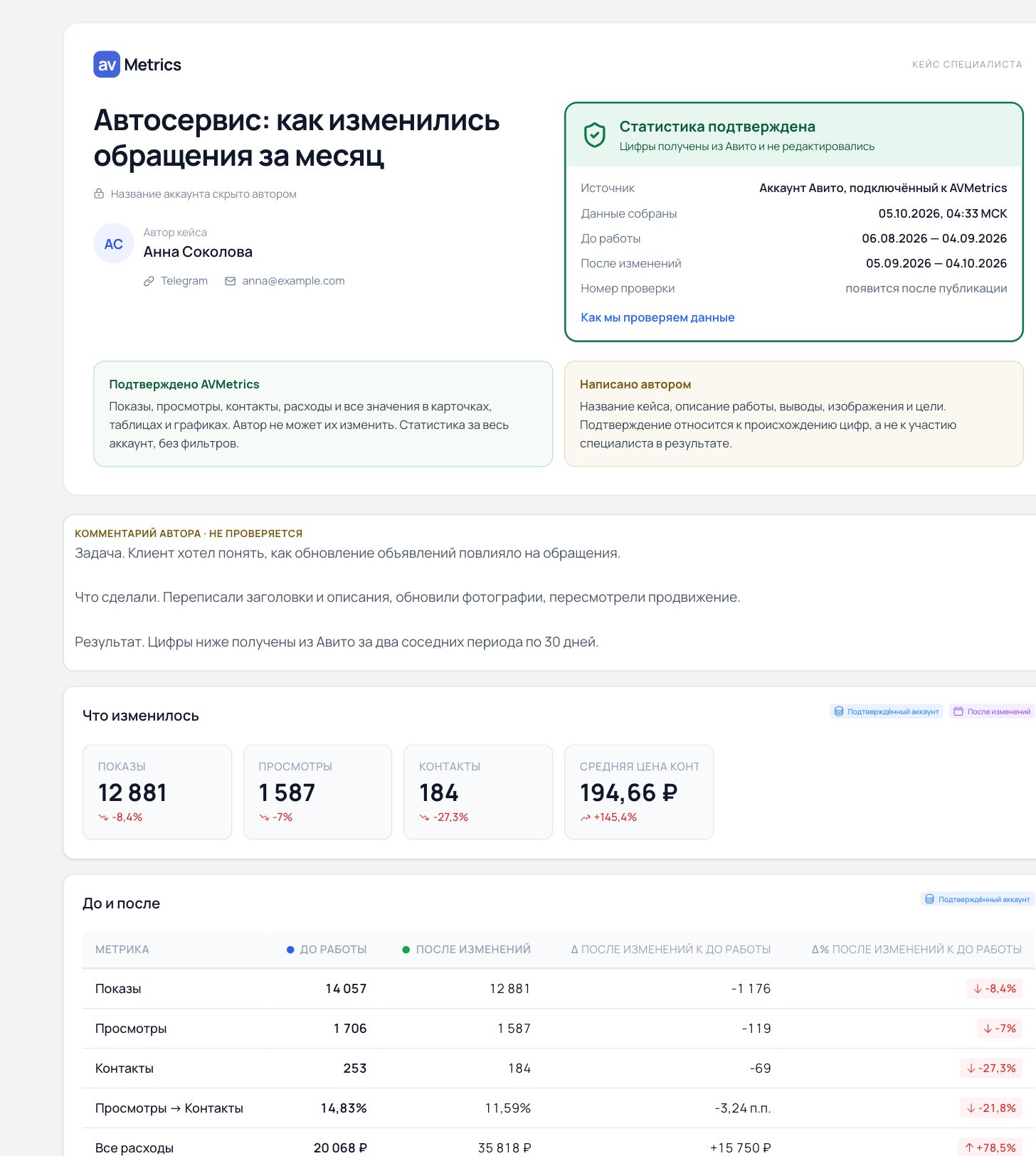The image size is (1036, 1156).
Task: Click the -21,8% badge in conversion row
Action: click(x=991, y=1108)
